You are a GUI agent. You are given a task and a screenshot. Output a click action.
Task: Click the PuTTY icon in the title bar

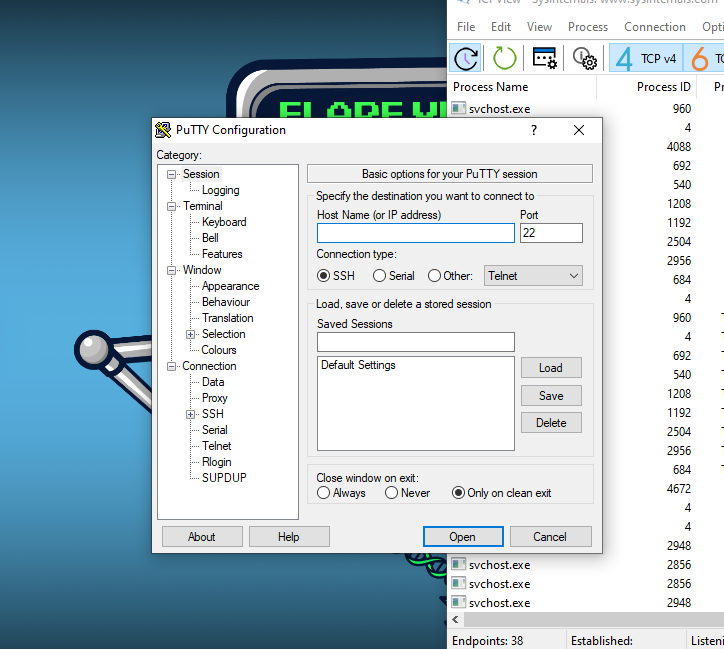click(163, 130)
